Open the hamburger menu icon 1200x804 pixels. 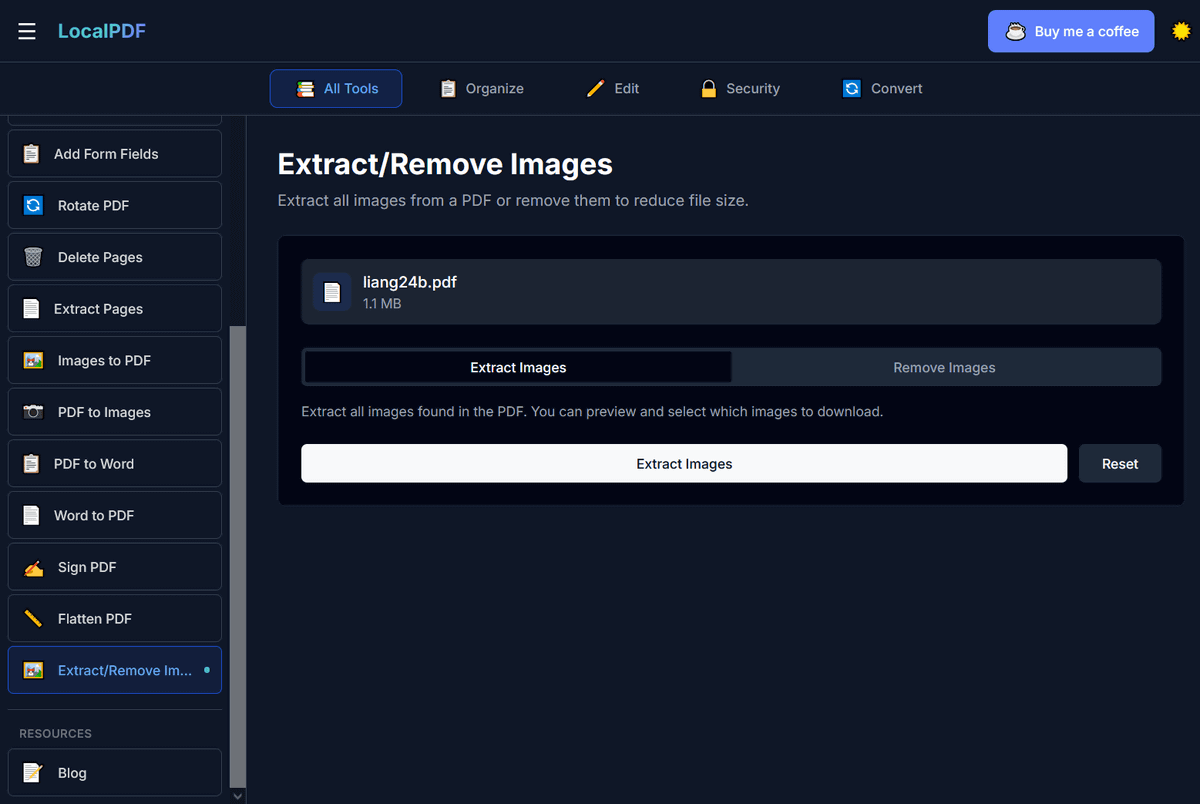pos(27,31)
